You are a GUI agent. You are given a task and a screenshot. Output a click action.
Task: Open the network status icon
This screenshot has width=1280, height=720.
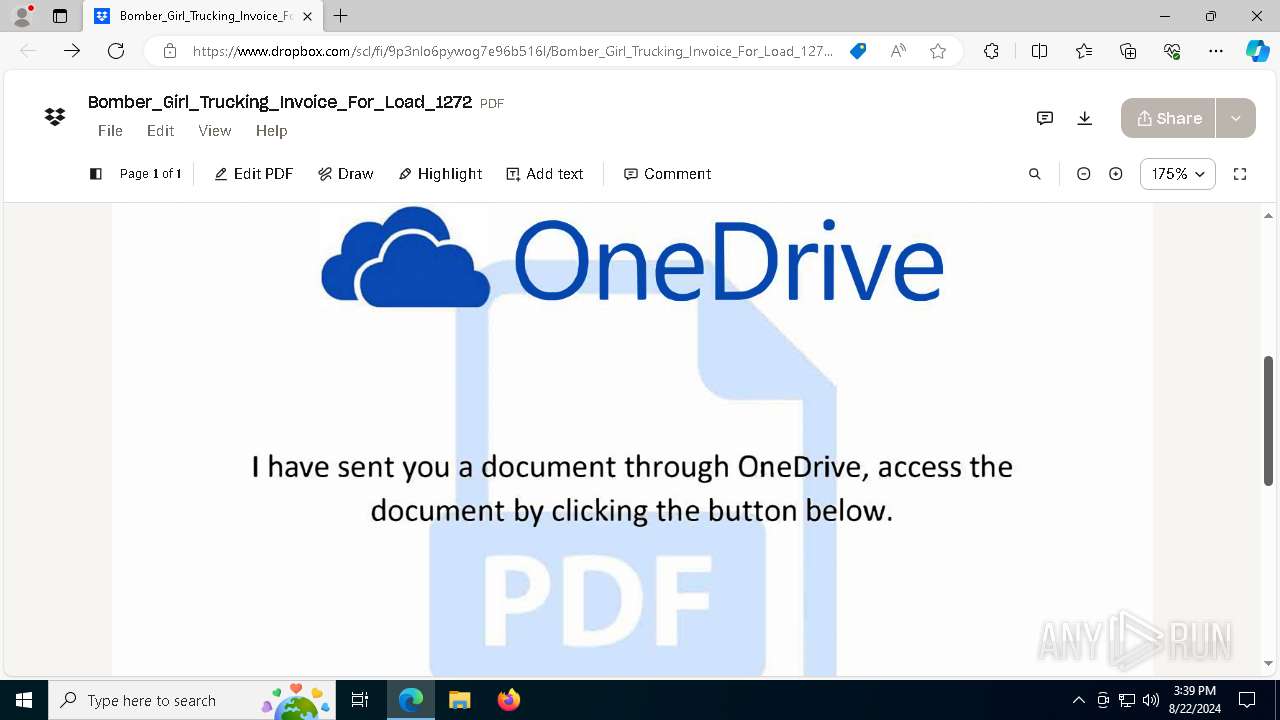tap(1127, 700)
